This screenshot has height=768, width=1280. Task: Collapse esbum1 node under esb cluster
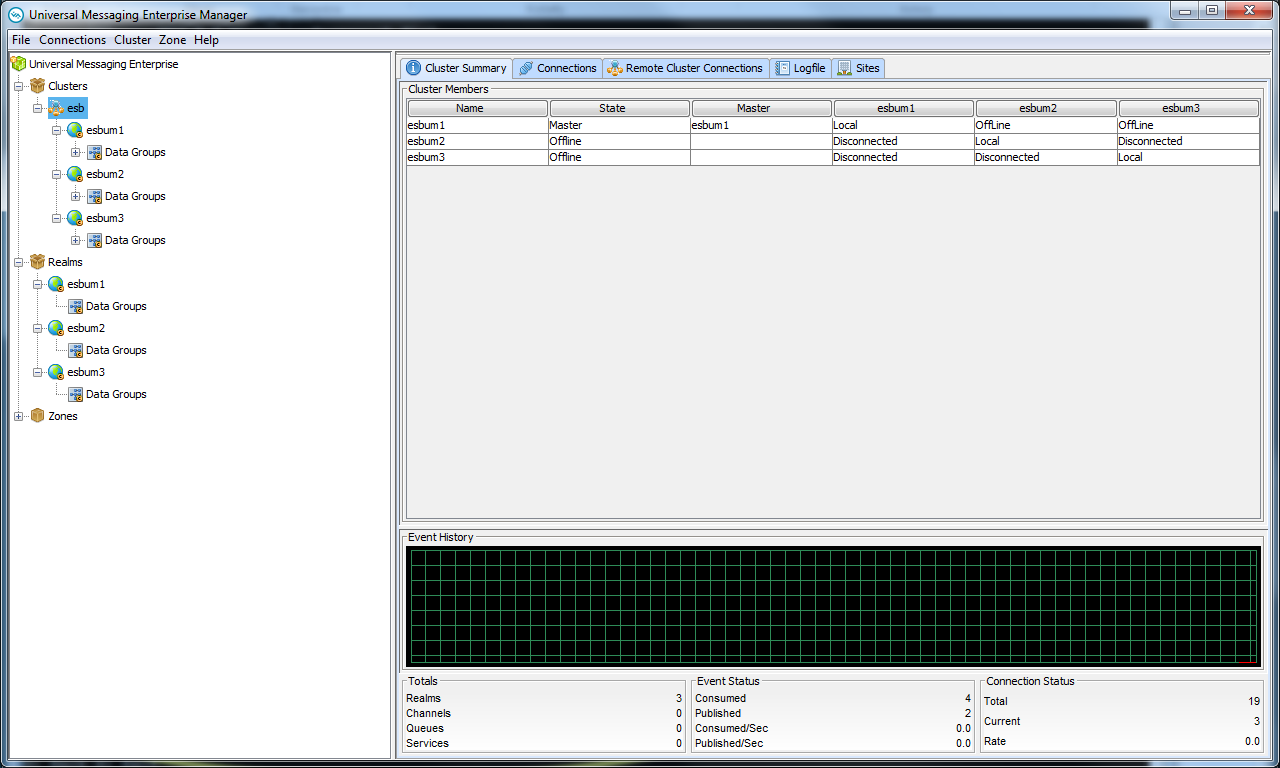click(x=57, y=130)
